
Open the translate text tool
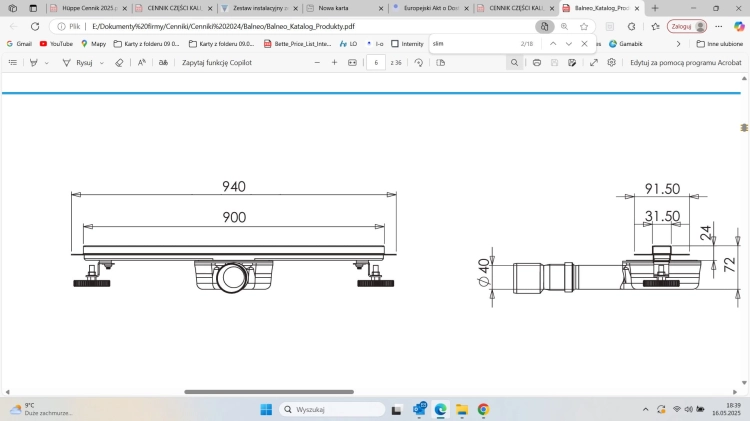coord(163,63)
